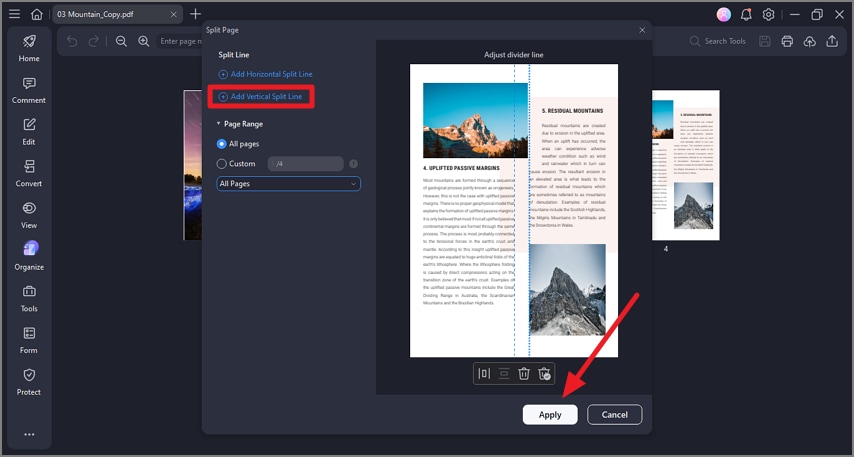Viewport: 854px width, 457px height.
Task: Print the document
Action: (x=787, y=41)
